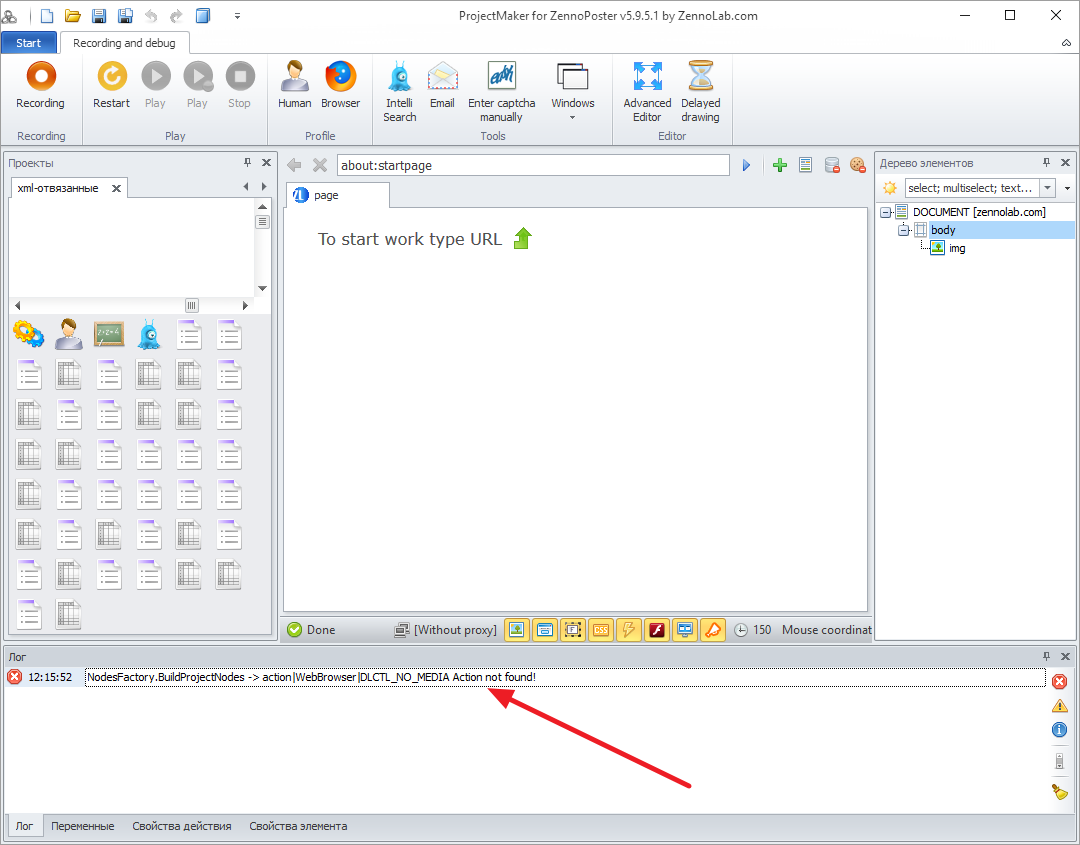1080x845 pixels.
Task: Close the Дерево элементов panel
Action: [1065, 163]
